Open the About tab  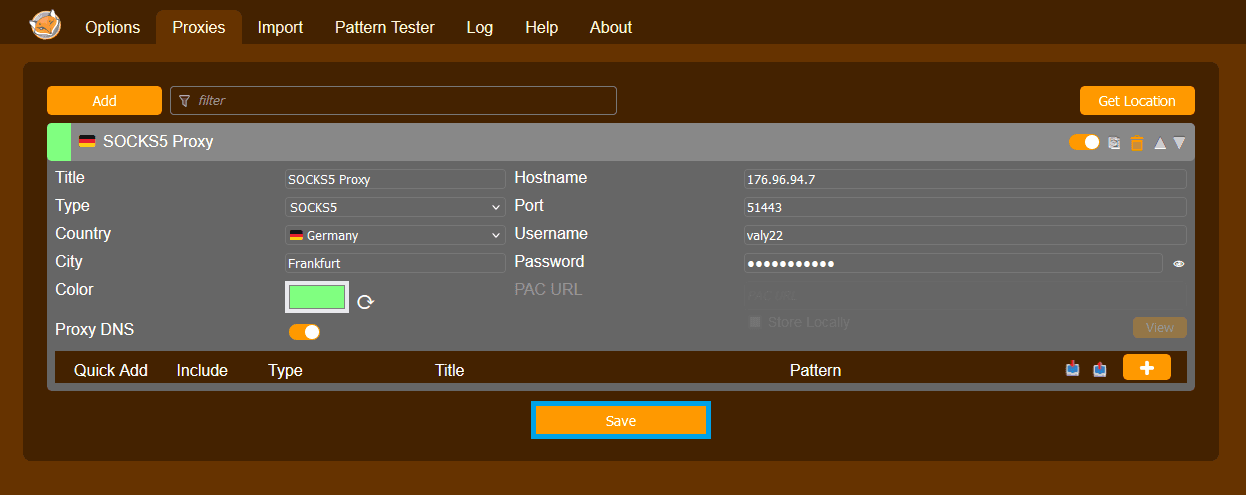pyautogui.click(x=611, y=27)
